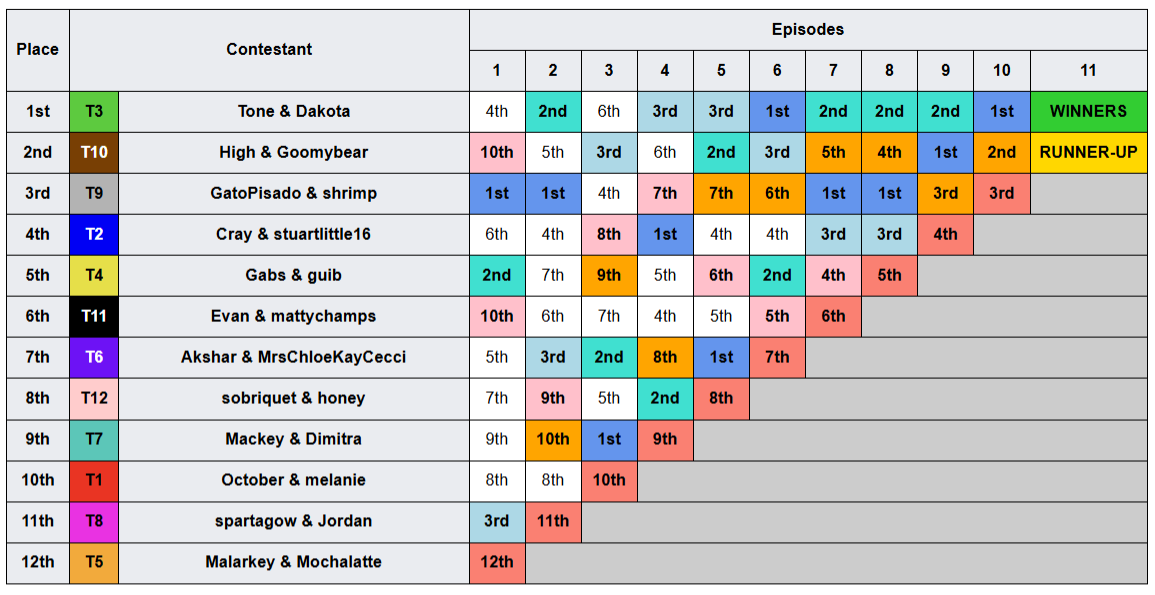Viewport: 1155px width, 595px height.
Task: Select the Place column header
Action: [x=38, y=50]
